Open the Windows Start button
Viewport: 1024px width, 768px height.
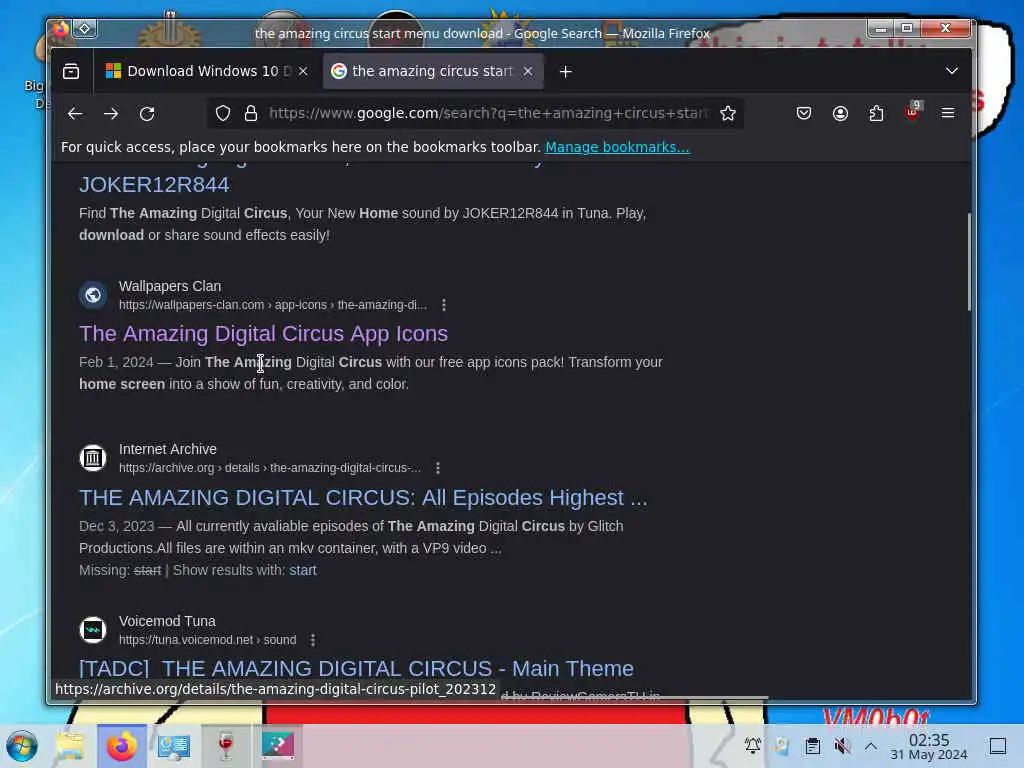22,746
